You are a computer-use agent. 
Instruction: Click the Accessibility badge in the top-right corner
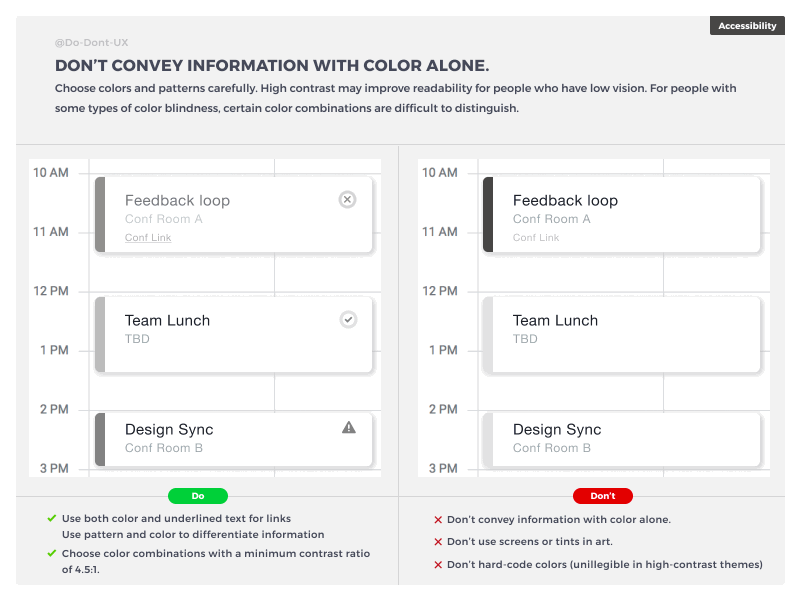coord(747,25)
